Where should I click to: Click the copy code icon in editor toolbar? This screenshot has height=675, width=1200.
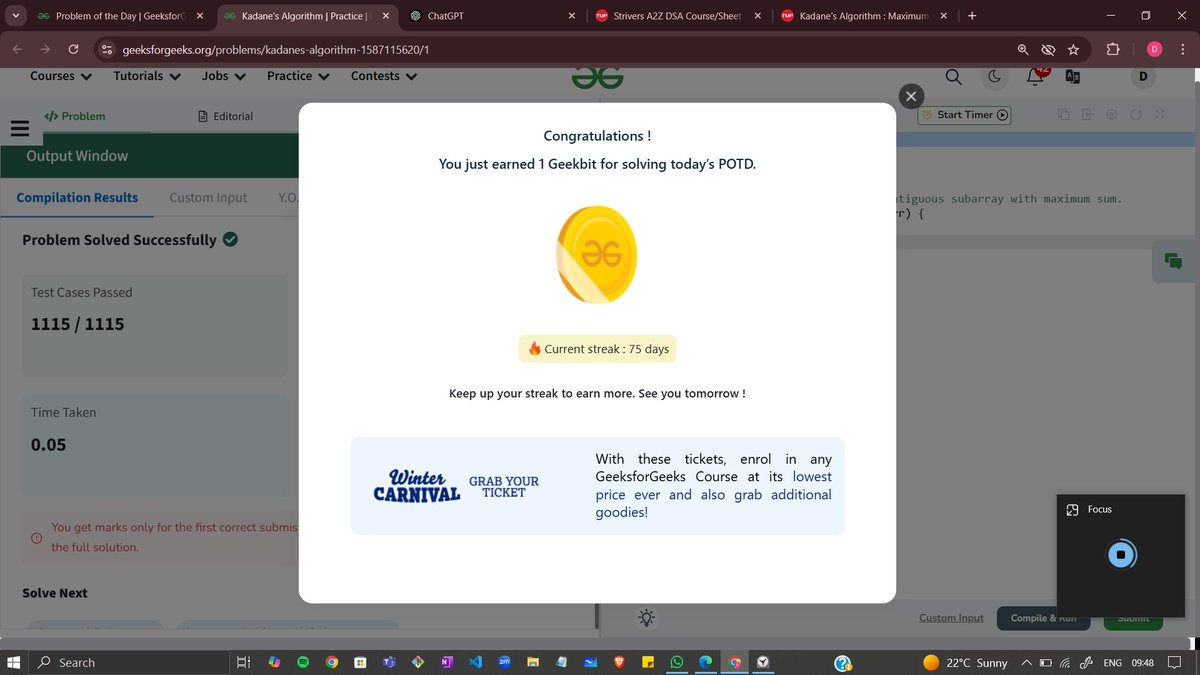click(x=1063, y=115)
